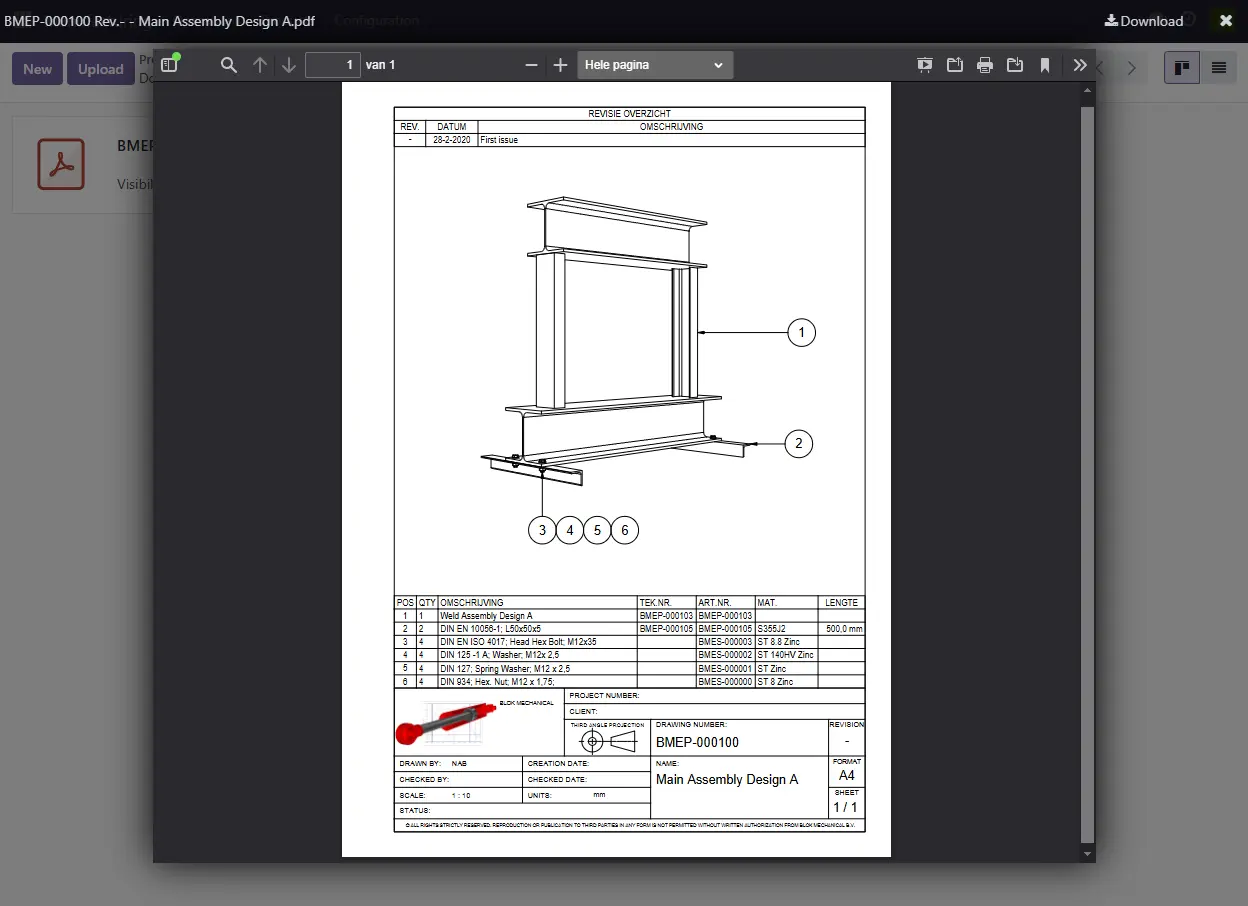
Task: Click the 'BMES-000003' article number
Action: [x=725, y=642]
